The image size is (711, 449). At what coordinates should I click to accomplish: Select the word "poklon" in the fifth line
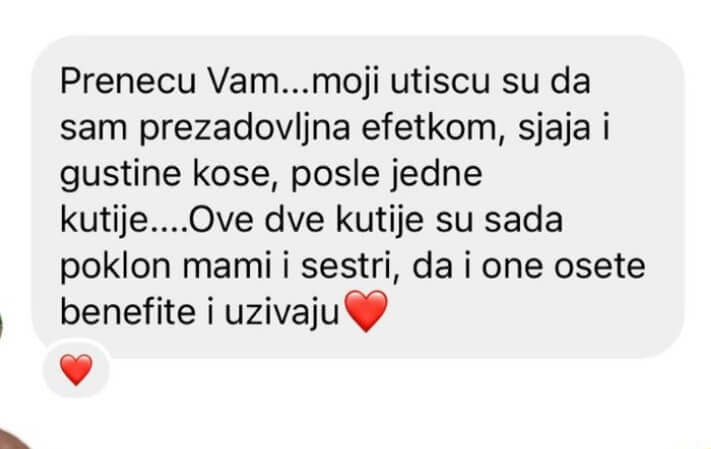115,268
